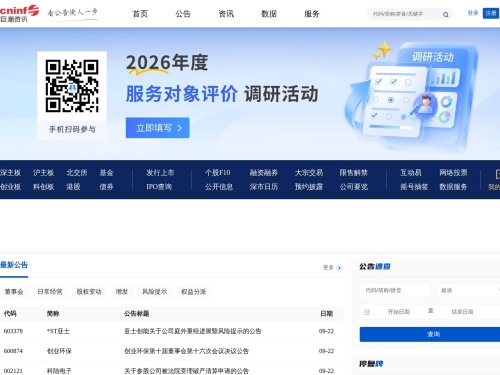Open the 预约披露 link
The height and width of the screenshot is (375, 500).
click(x=309, y=187)
